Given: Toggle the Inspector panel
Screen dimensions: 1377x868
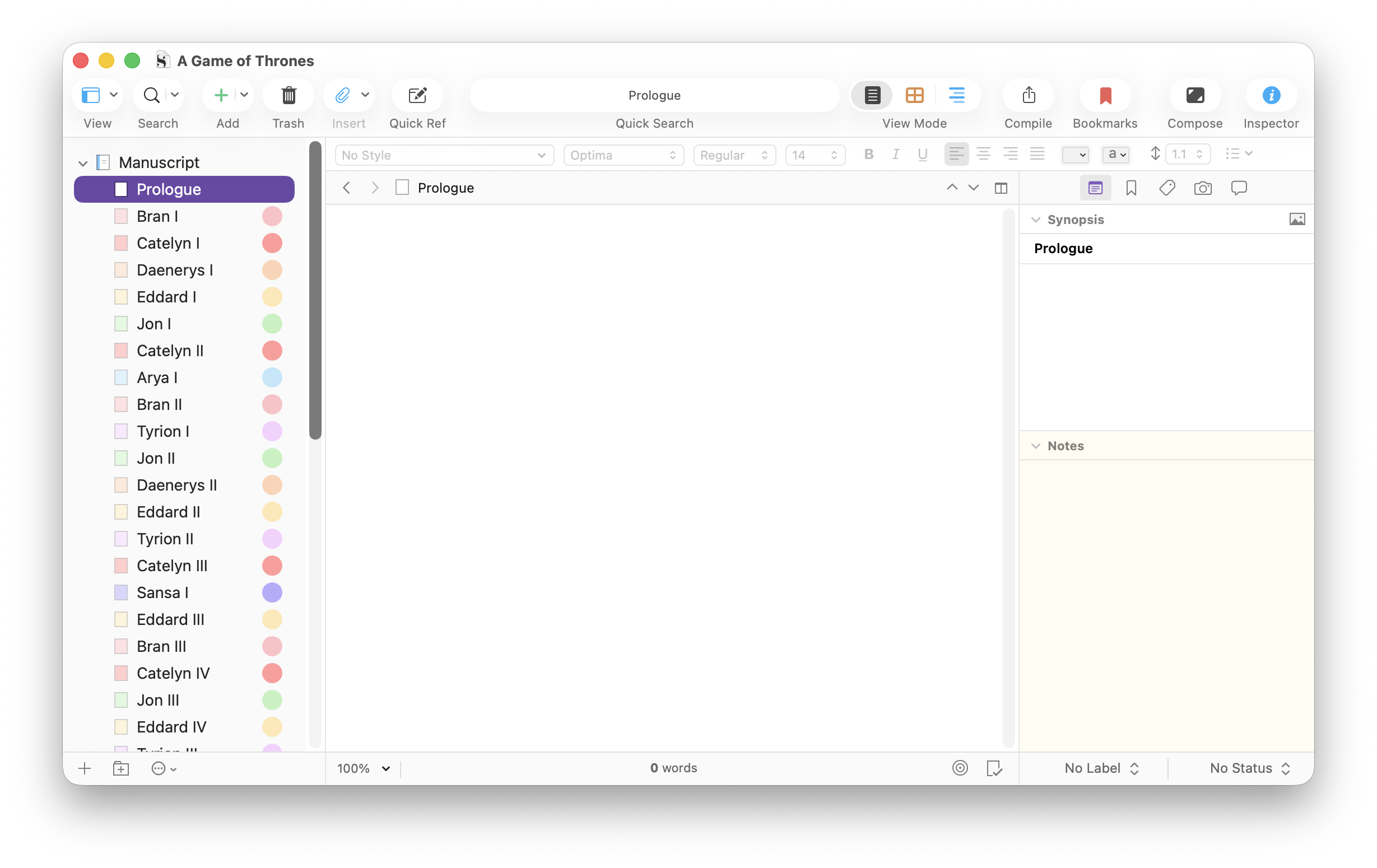Looking at the screenshot, I should (x=1271, y=95).
